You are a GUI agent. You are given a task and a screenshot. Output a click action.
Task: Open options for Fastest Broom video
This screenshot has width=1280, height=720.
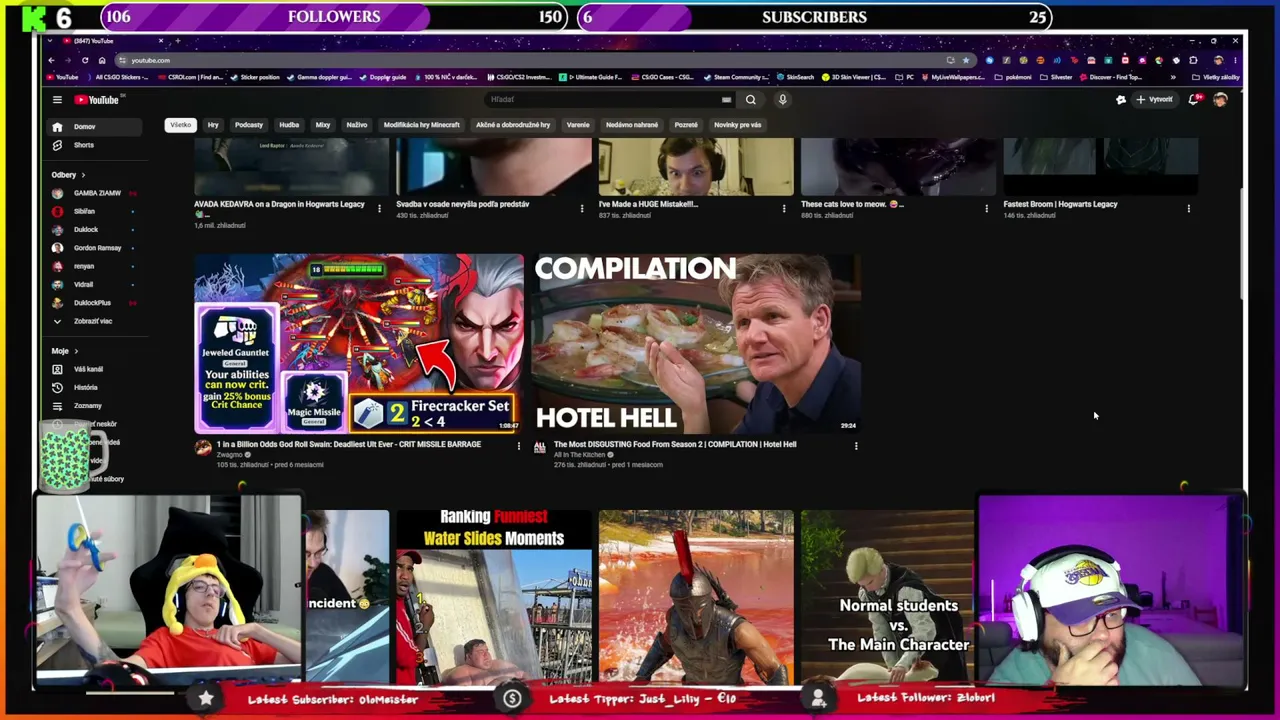point(1189,208)
